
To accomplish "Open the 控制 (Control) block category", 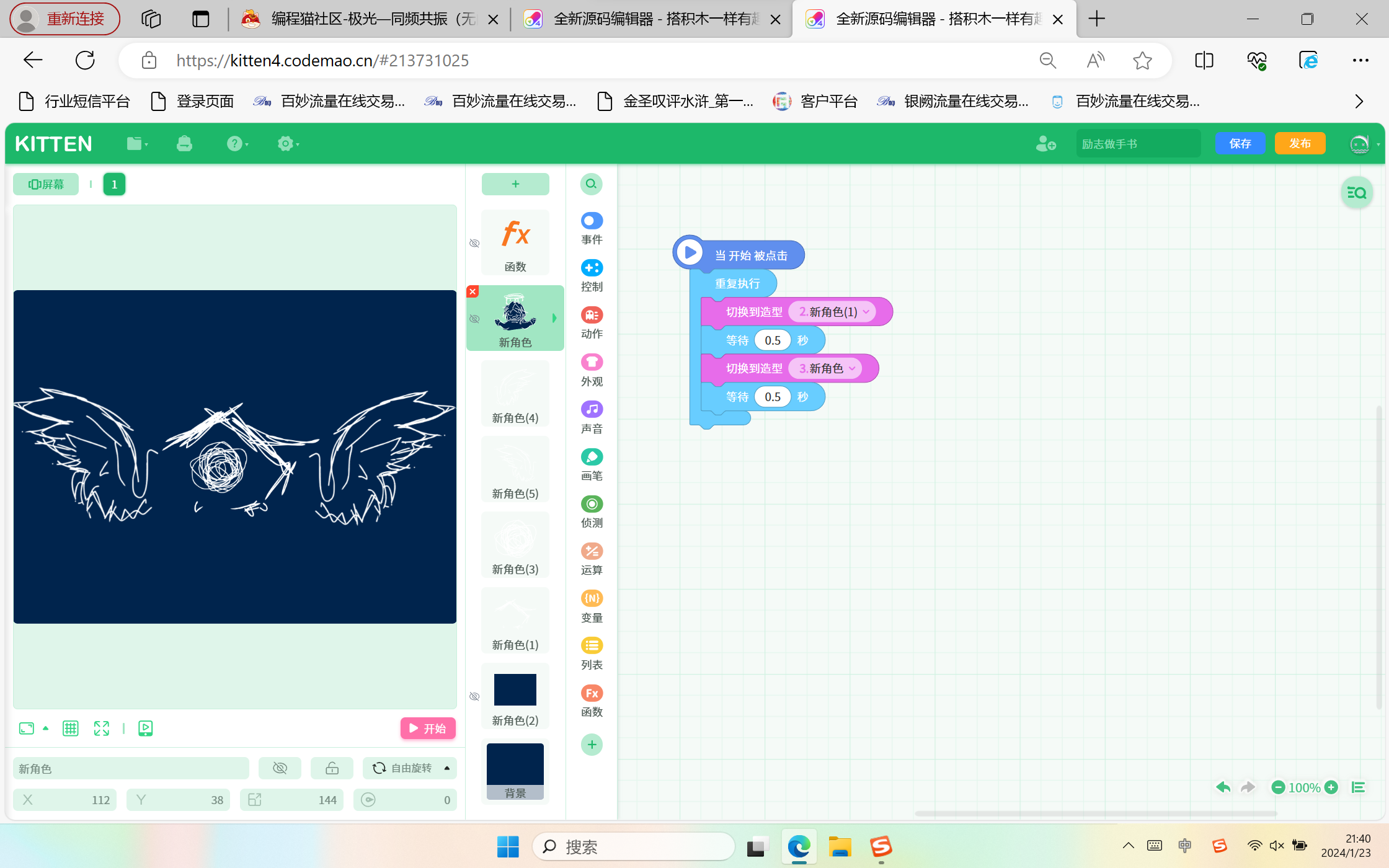I will click(592, 276).
